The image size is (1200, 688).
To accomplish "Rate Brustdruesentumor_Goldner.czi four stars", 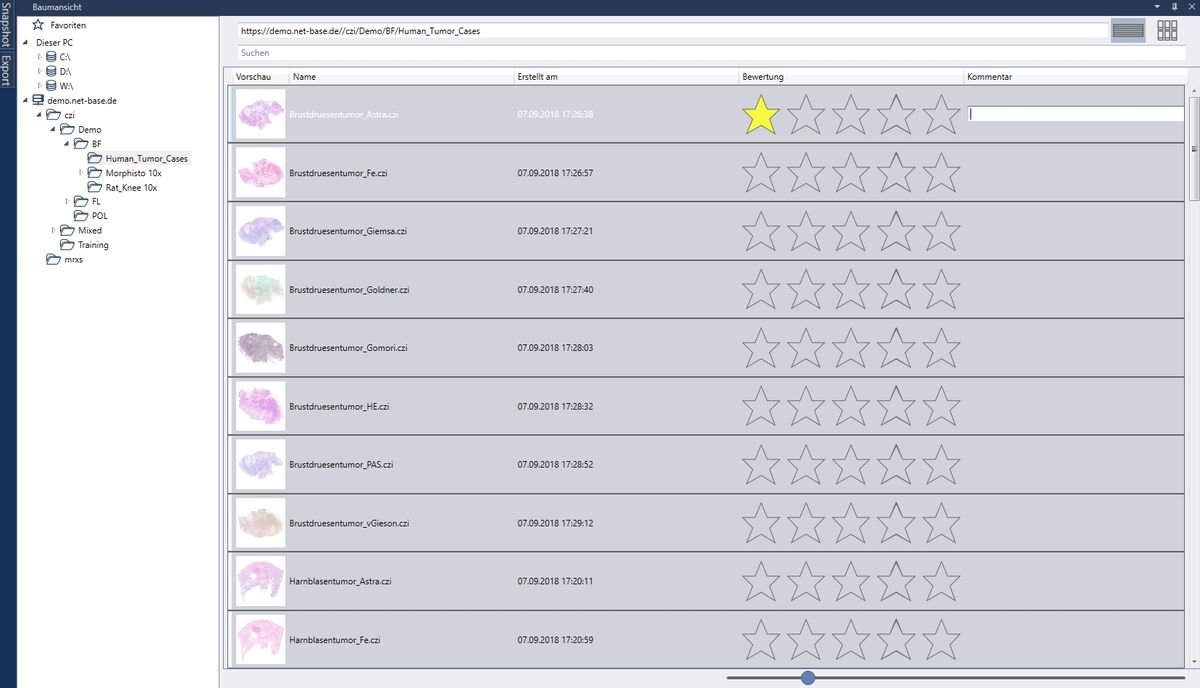I will pos(896,289).
